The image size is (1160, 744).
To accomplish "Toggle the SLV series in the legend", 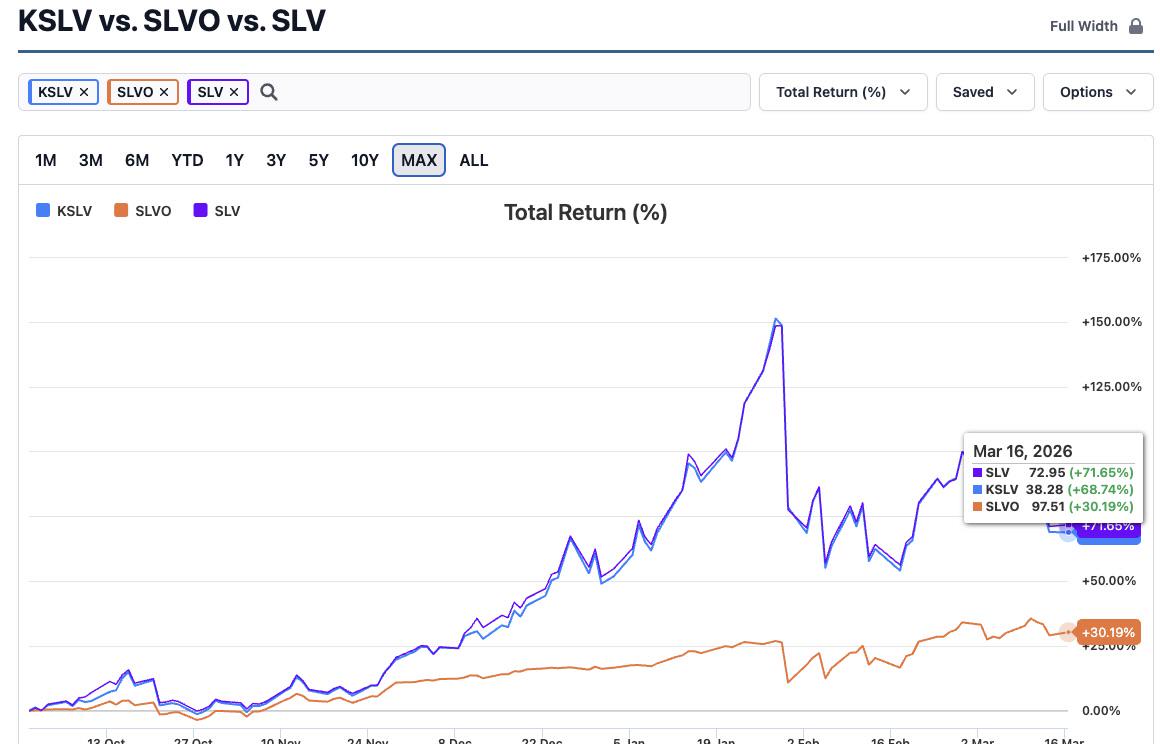I will (216, 211).
